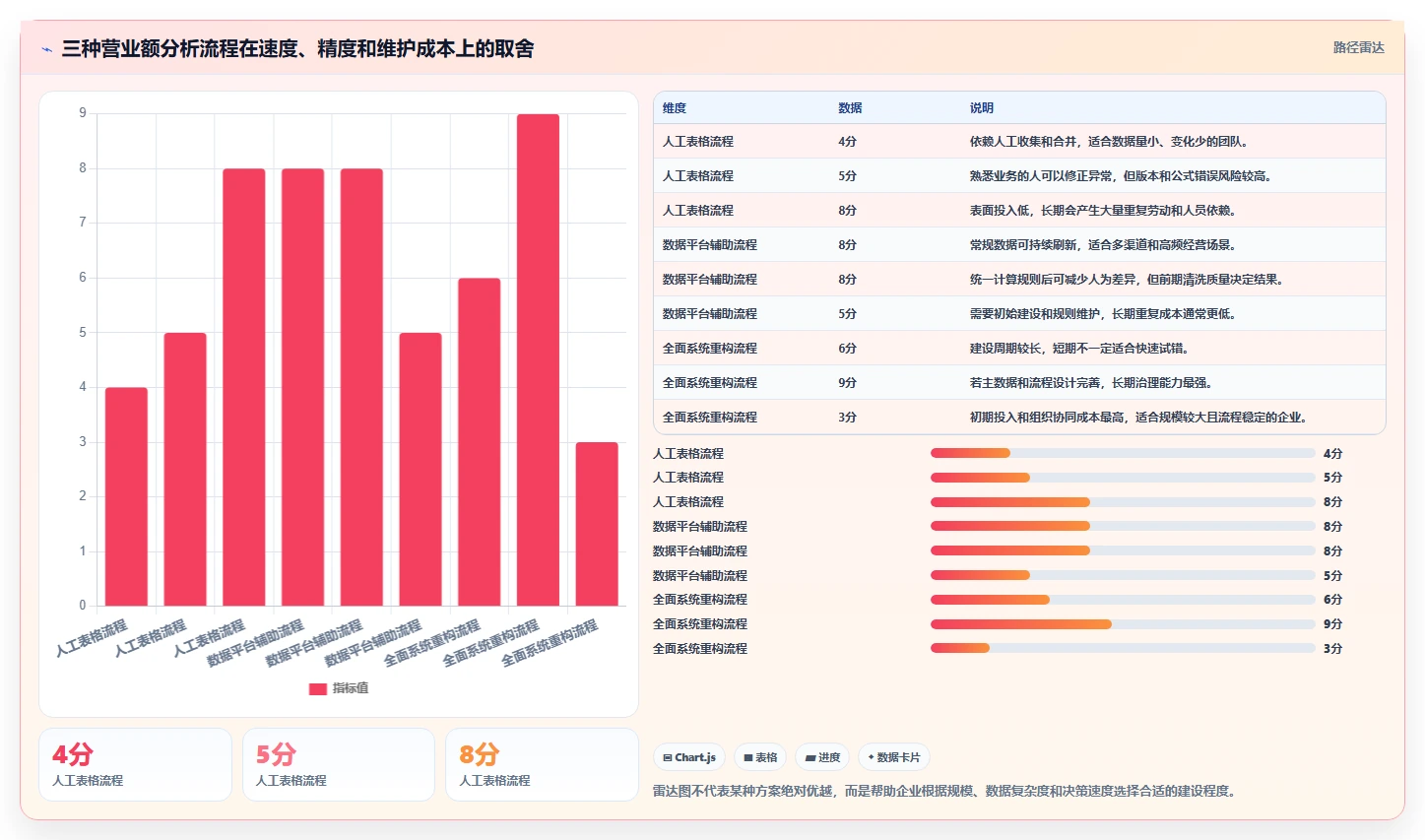Click the 说明 column header
Screen dimensions: 1425x840
tap(982, 108)
